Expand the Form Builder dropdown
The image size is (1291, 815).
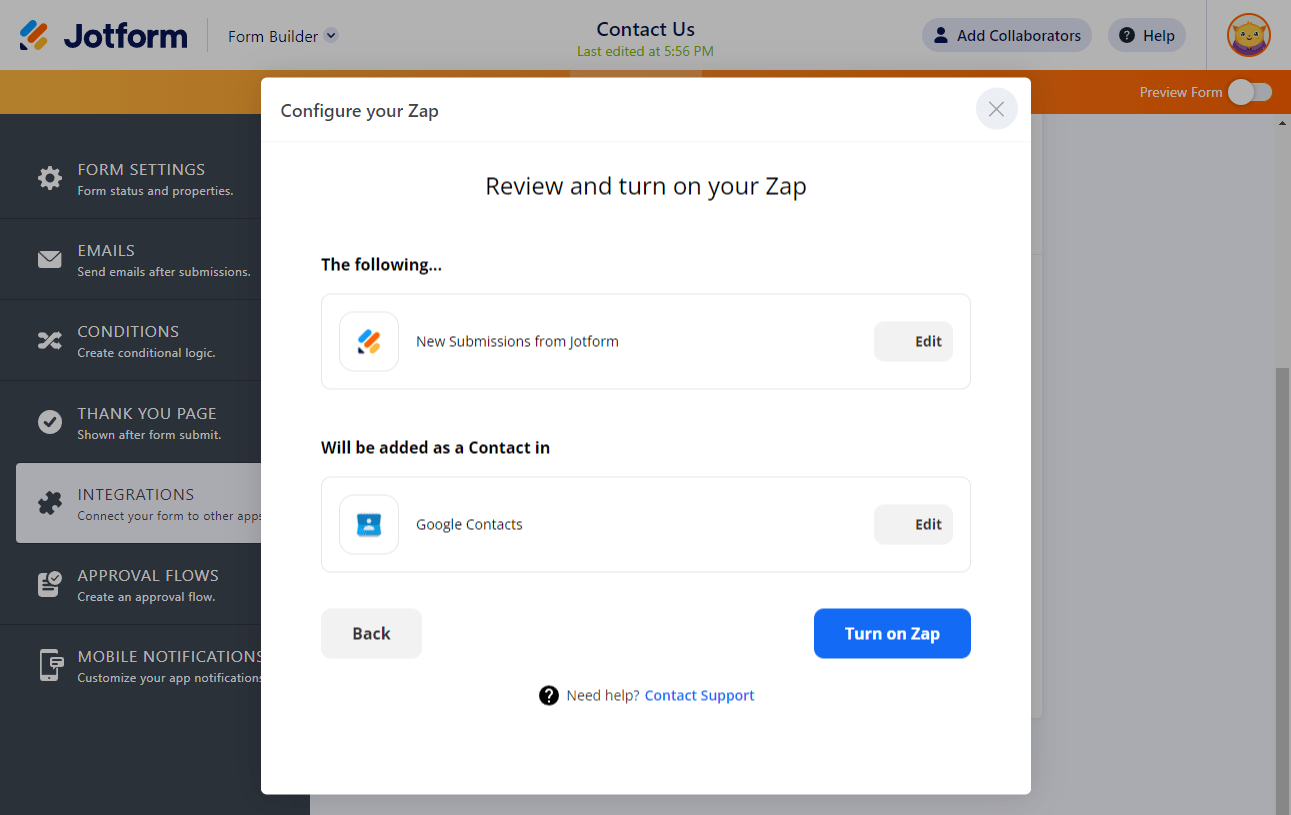pos(331,36)
